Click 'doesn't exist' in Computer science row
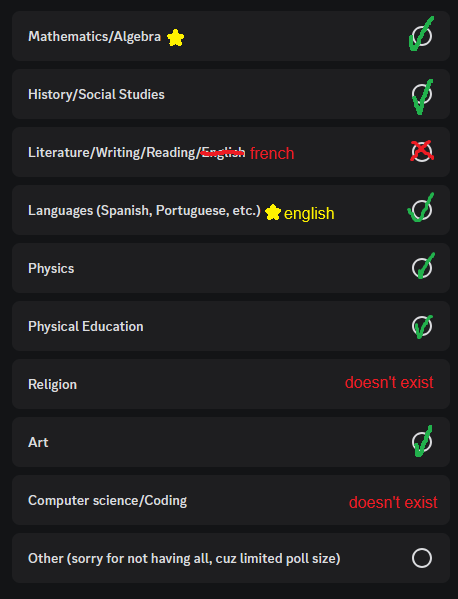458x599 pixels. 393,502
